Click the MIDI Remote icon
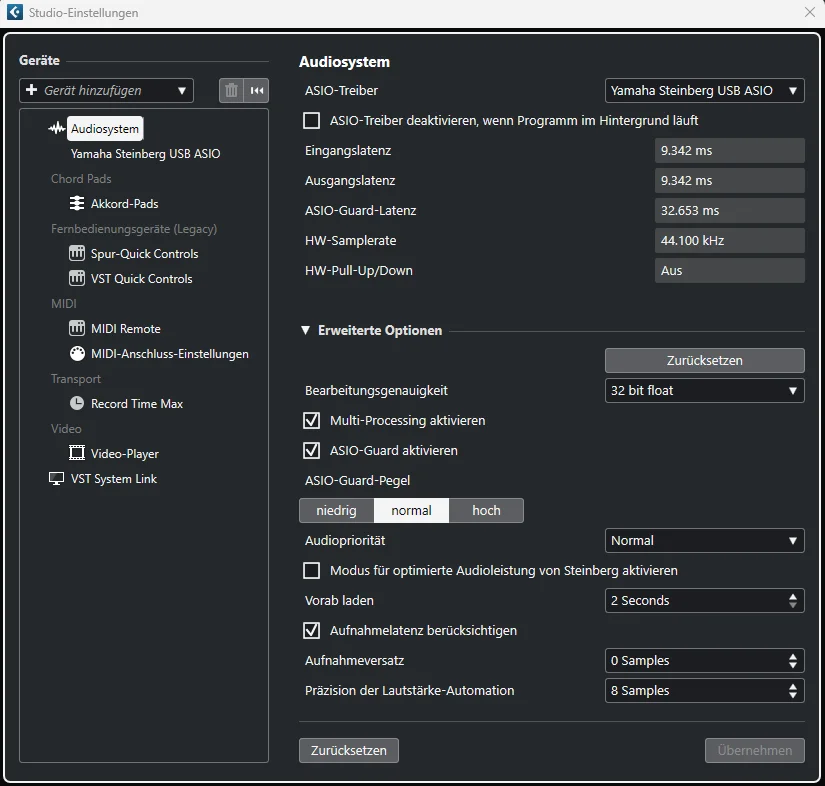 77,328
